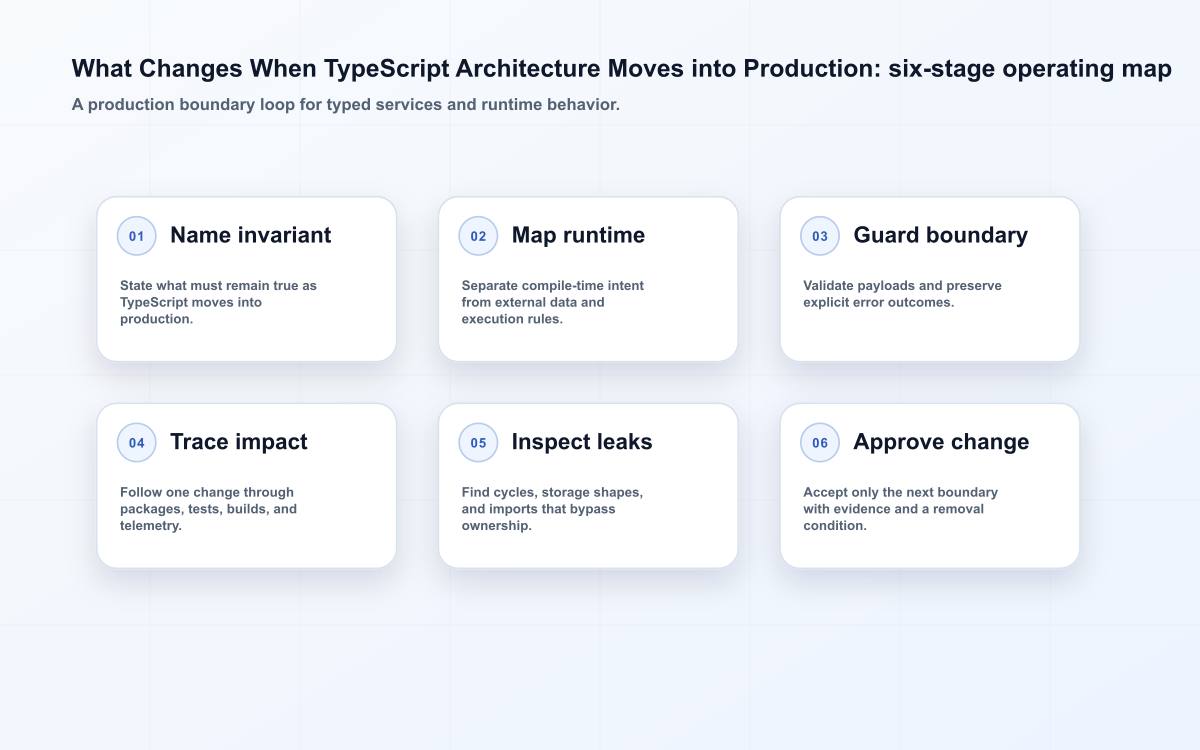The height and width of the screenshot is (750, 1200).
Task: Select the 'Guard boundary' card heading
Action: point(940,235)
